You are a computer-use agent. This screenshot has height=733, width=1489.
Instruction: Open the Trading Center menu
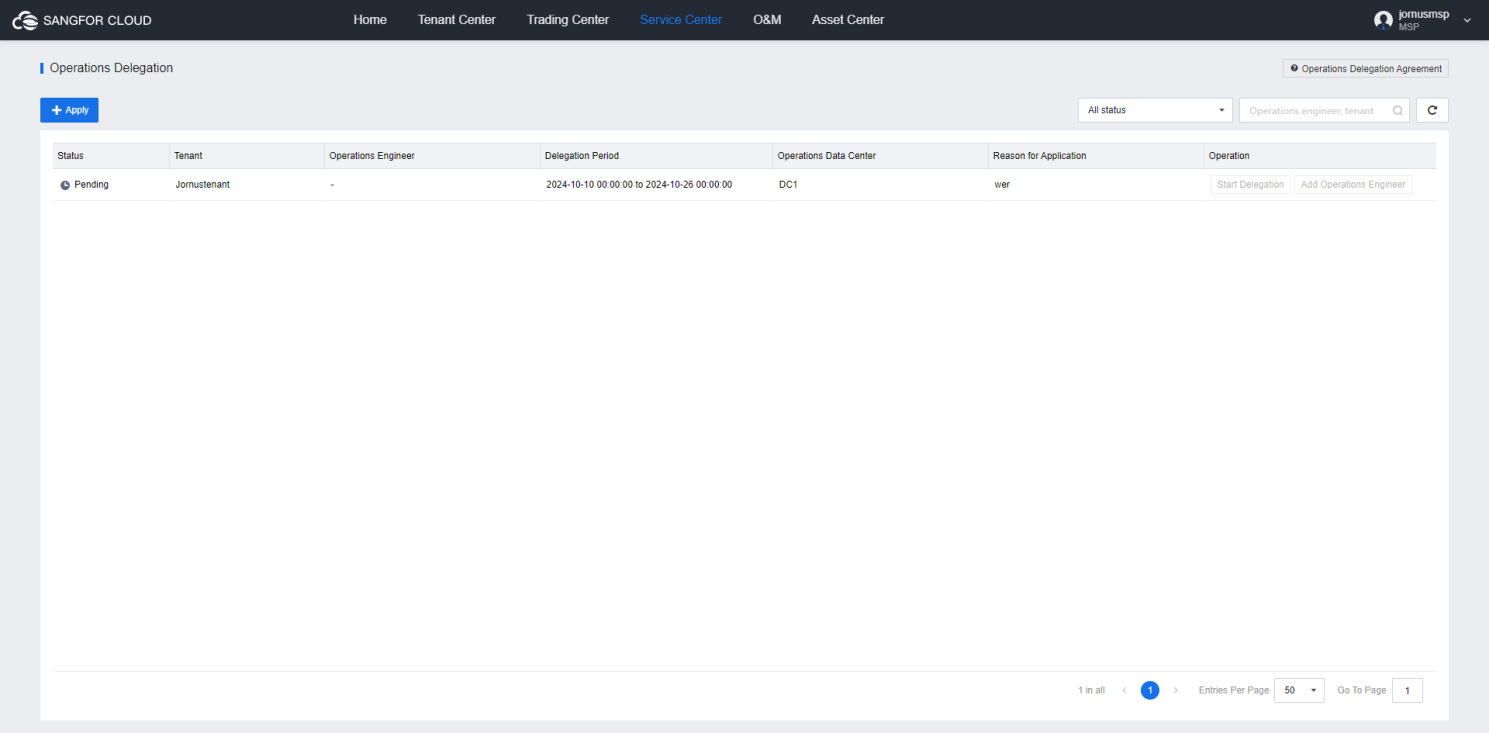pyautogui.click(x=568, y=20)
